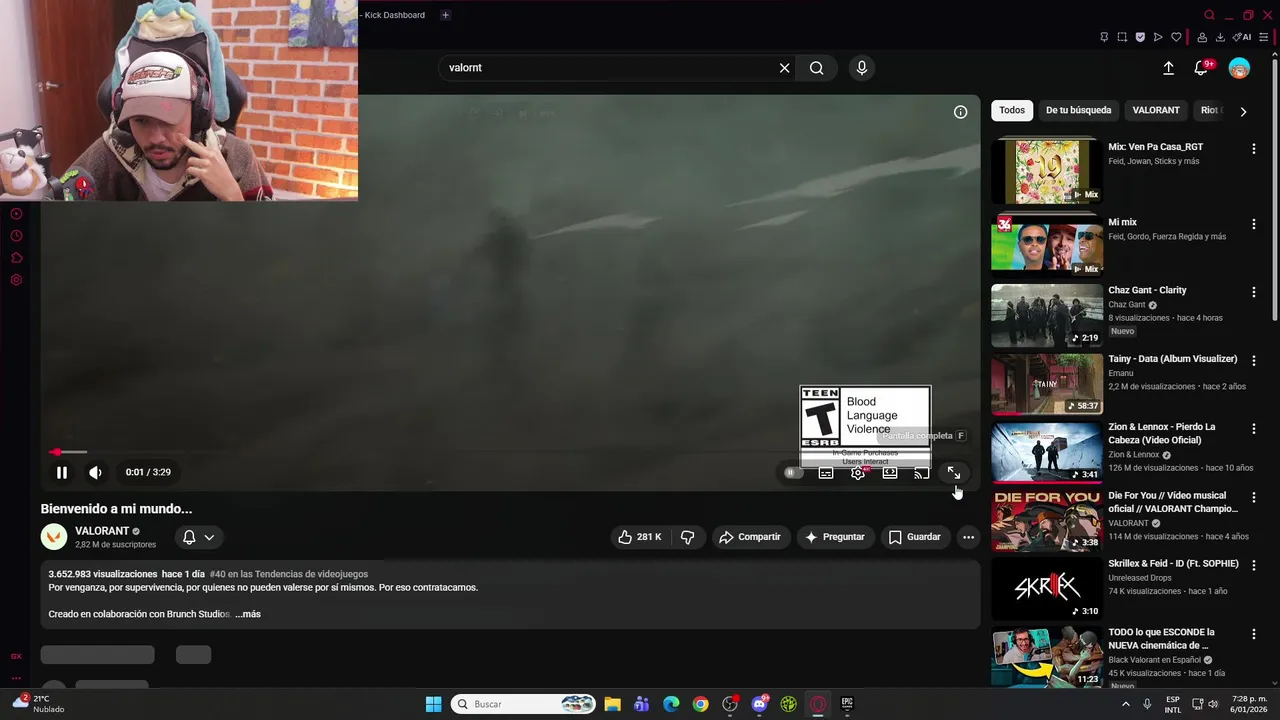The width and height of the screenshot is (1280, 720).
Task: Run the search with the magnifier button
Action: tap(817, 68)
